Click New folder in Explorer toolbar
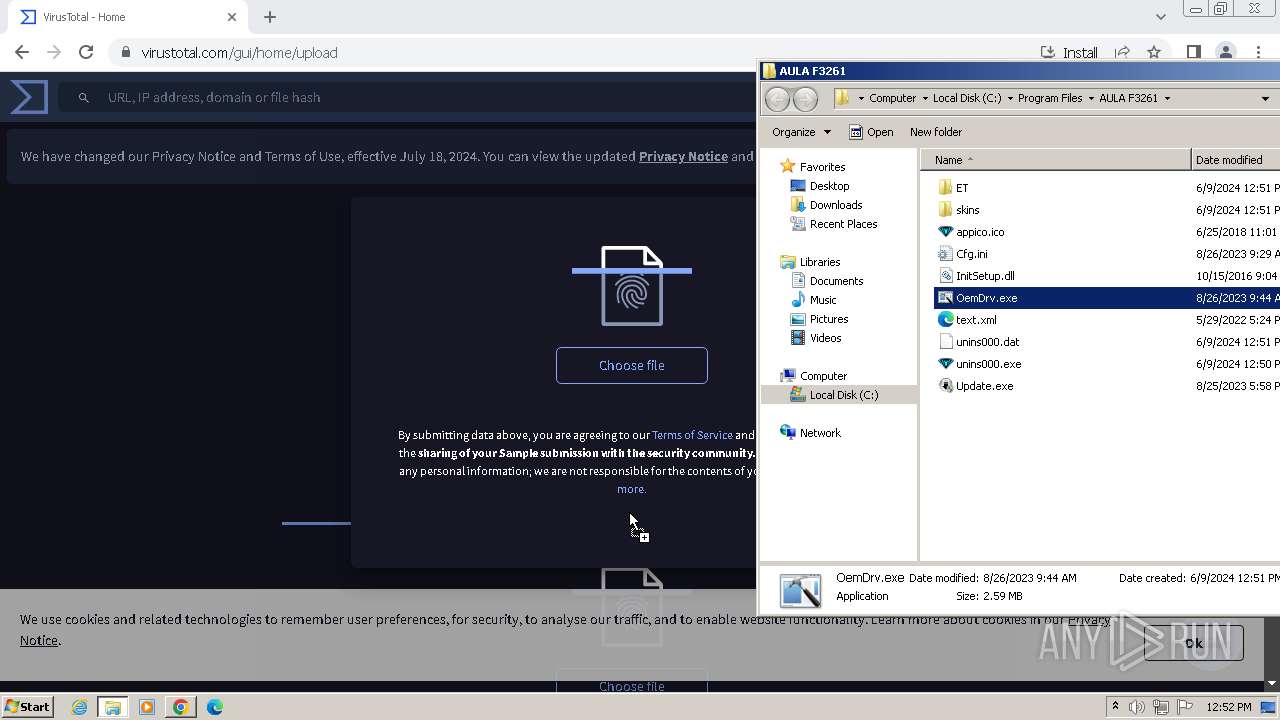1280x720 pixels. click(x=936, y=132)
